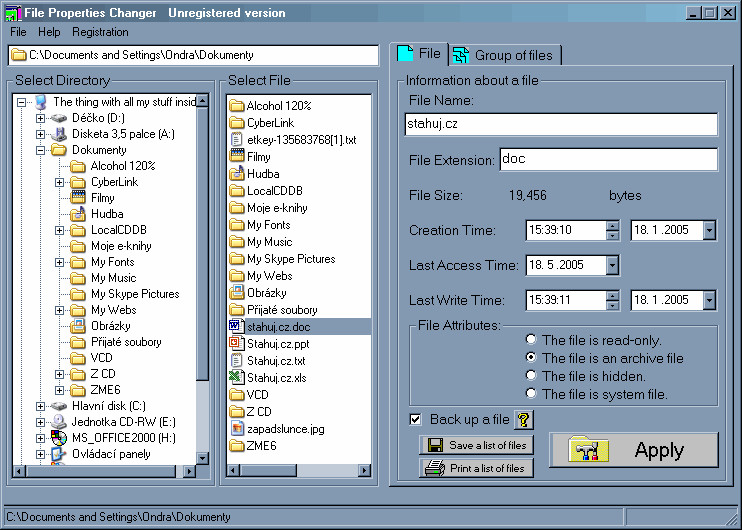Select 'My Skype Pictures' in the file list
Viewport: 742px width, 530px height.
[291, 259]
